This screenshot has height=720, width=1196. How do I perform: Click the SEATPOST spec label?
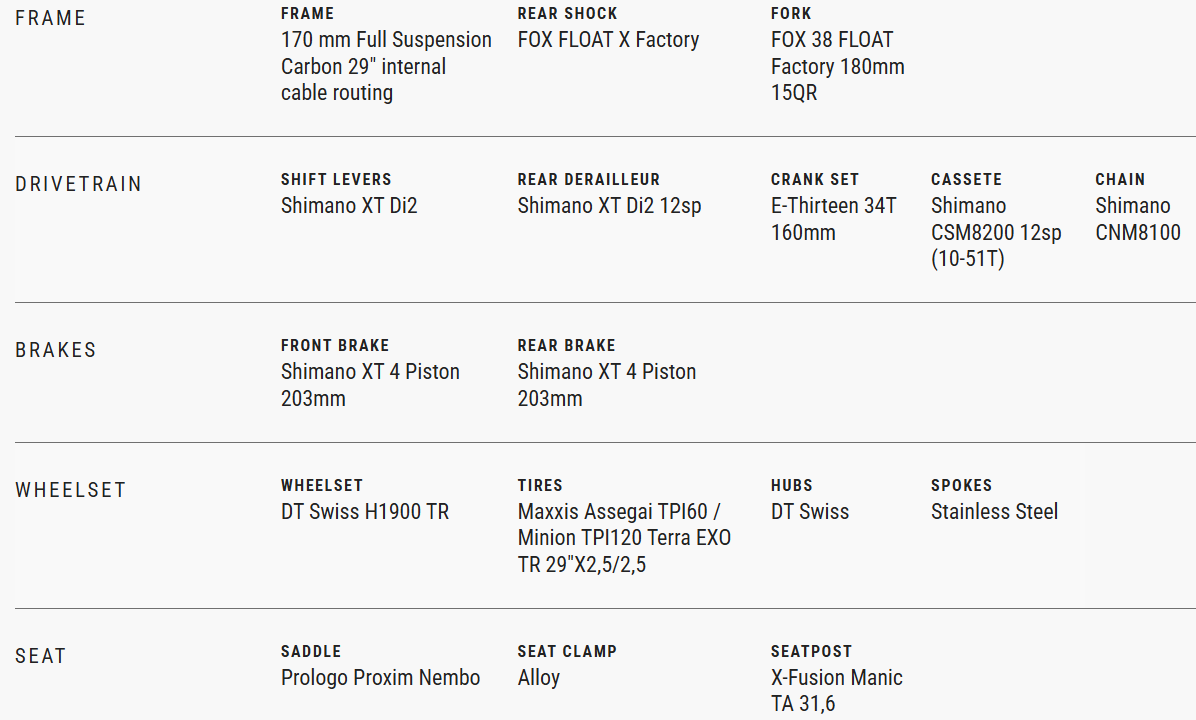coord(811,652)
